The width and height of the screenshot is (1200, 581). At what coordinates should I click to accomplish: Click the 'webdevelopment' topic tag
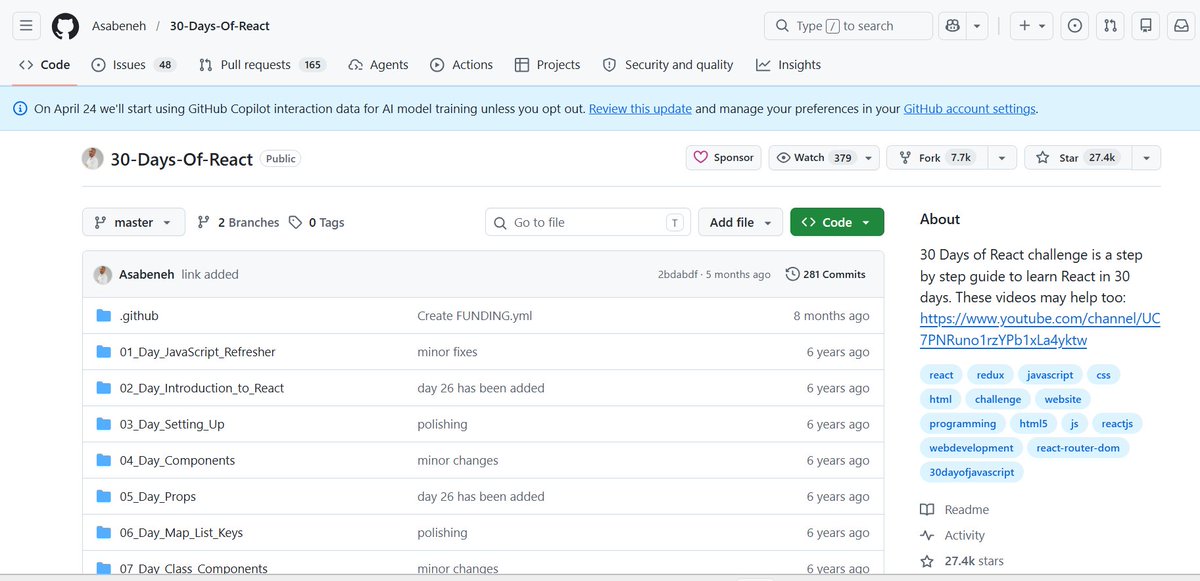pos(971,448)
